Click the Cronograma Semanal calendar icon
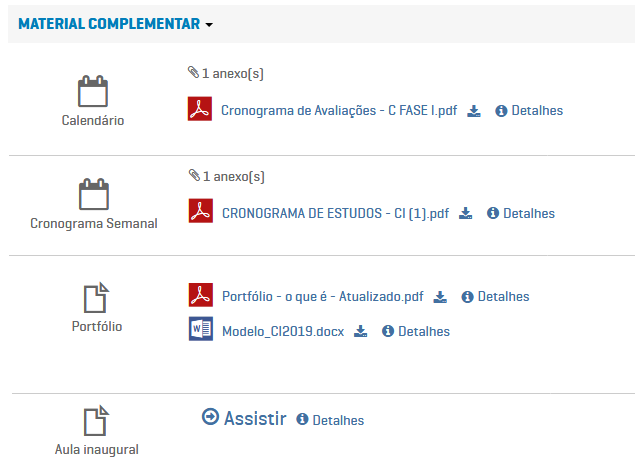 (93, 194)
